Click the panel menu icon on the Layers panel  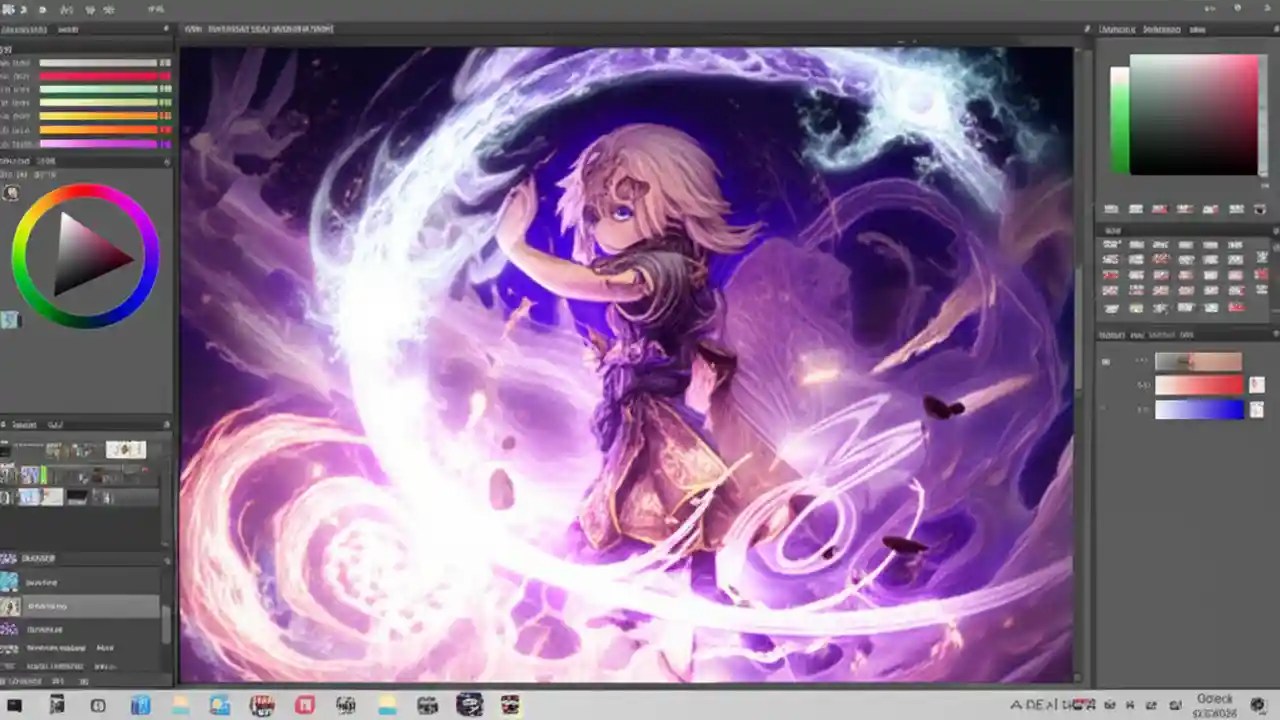click(x=165, y=558)
